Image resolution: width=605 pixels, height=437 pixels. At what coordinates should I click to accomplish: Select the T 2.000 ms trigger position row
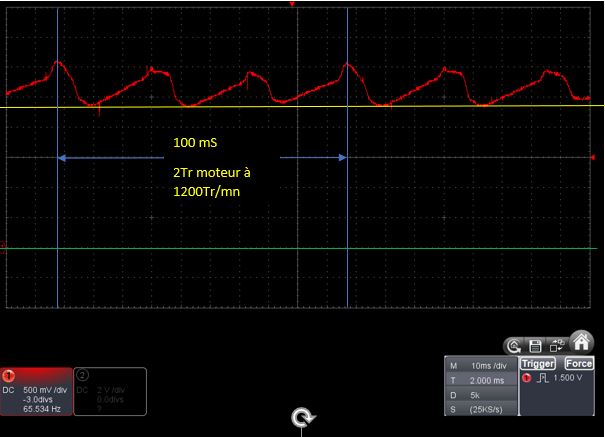click(x=481, y=380)
